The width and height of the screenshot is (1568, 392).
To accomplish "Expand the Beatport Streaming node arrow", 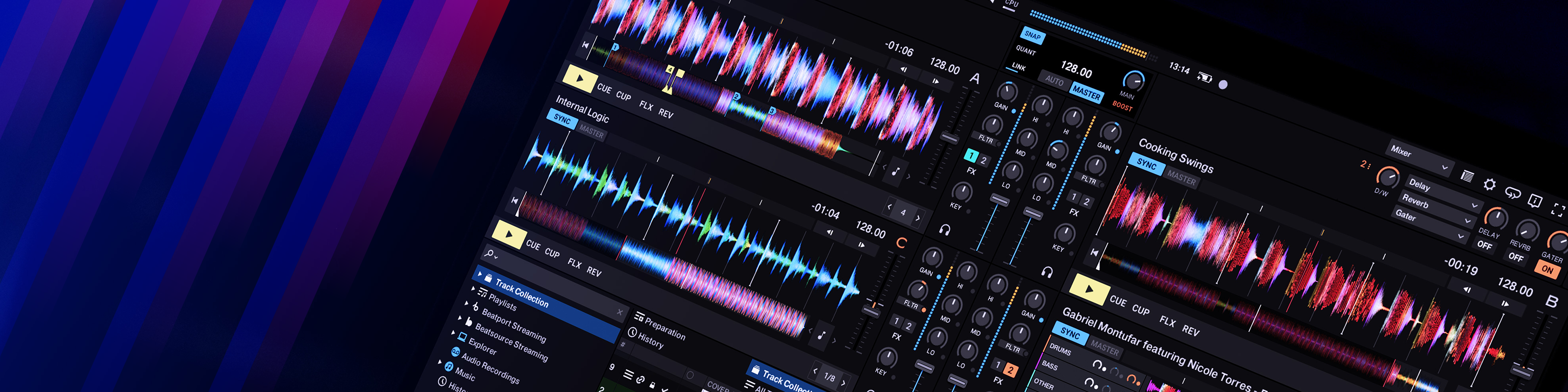I will tap(467, 303).
